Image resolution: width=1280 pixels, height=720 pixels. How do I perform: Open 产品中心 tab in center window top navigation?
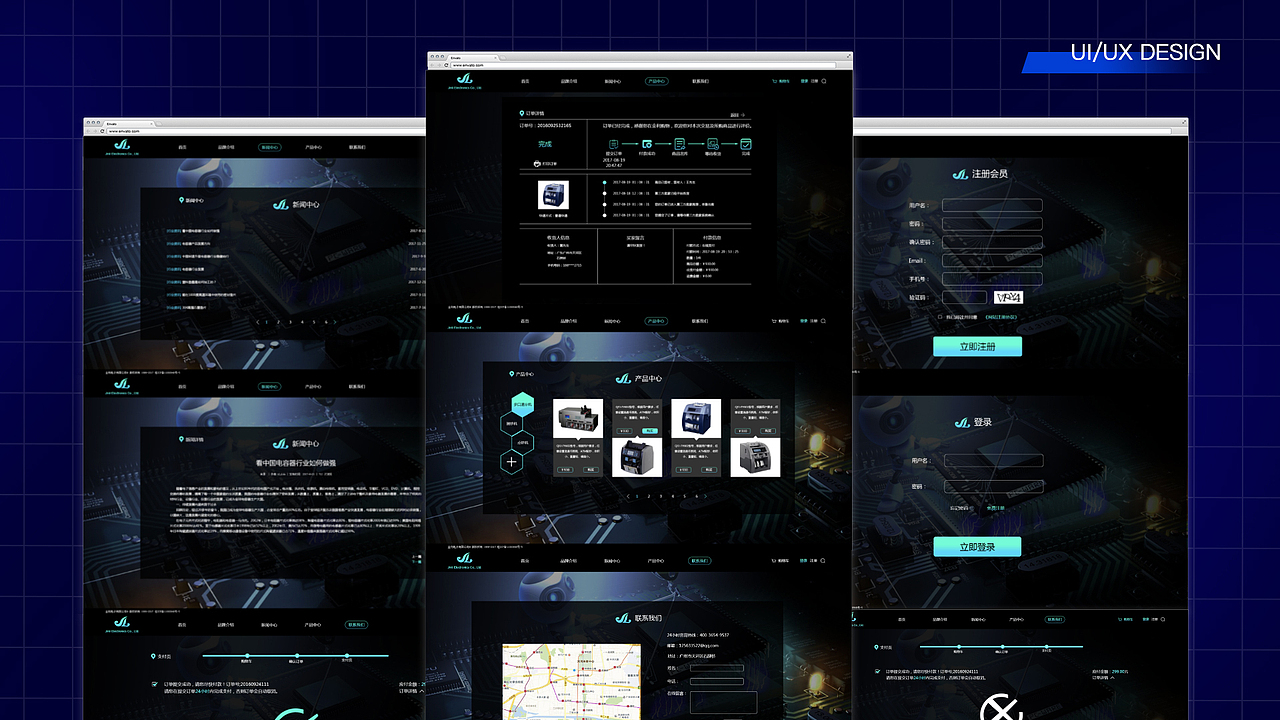[x=656, y=81]
